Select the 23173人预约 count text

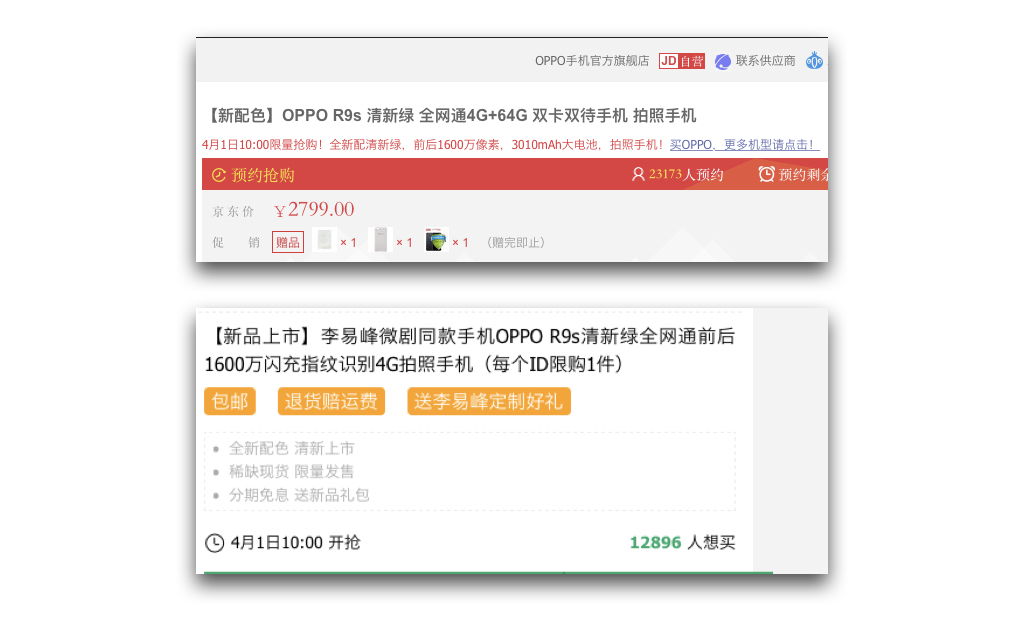(686, 174)
